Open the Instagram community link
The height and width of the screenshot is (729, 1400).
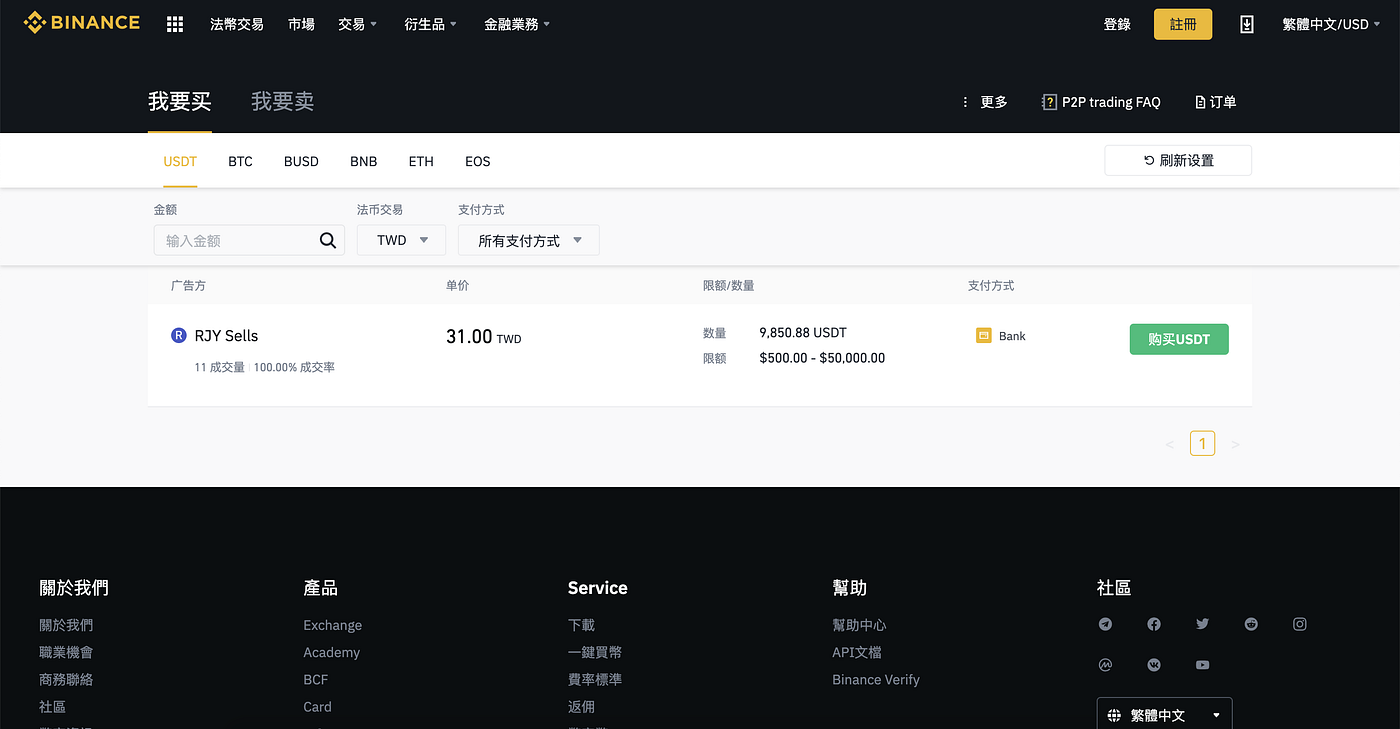tap(1300, 624)
